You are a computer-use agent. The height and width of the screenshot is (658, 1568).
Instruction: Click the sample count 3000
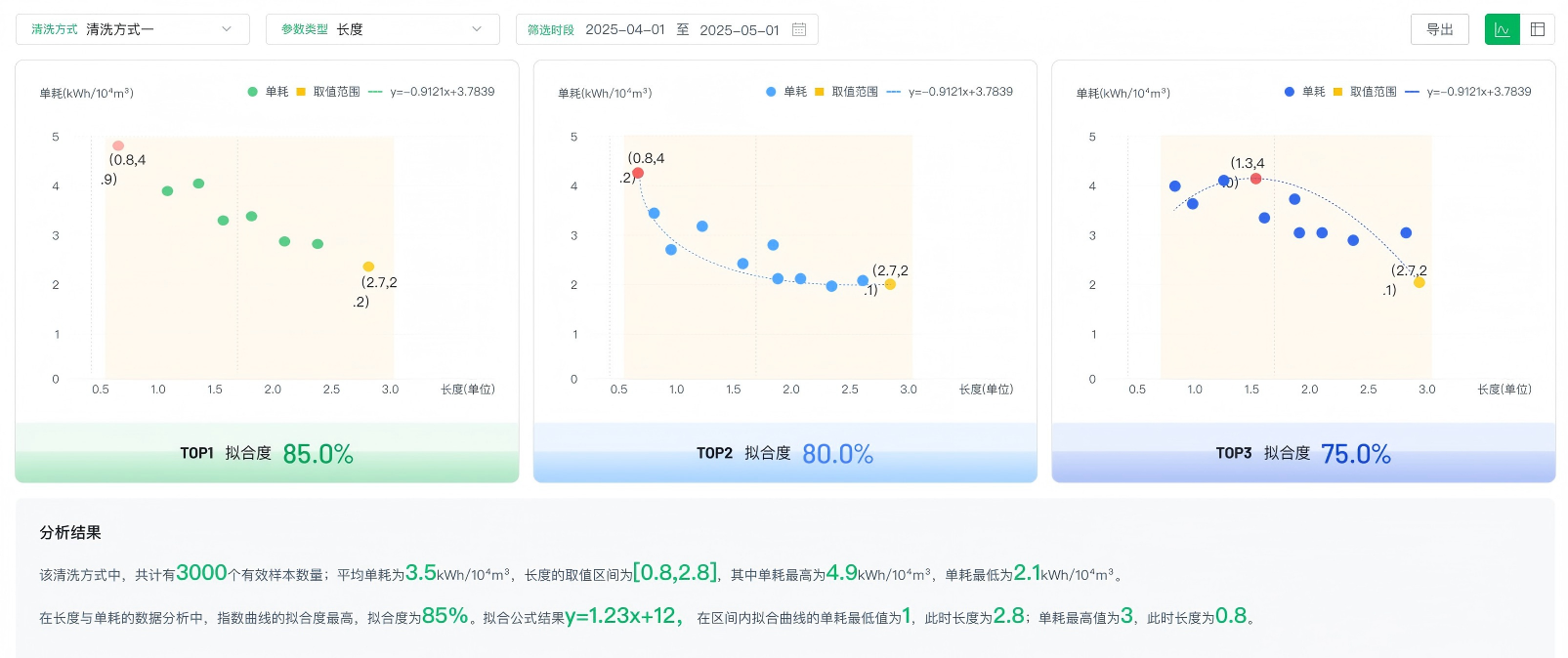pos(201,573)
